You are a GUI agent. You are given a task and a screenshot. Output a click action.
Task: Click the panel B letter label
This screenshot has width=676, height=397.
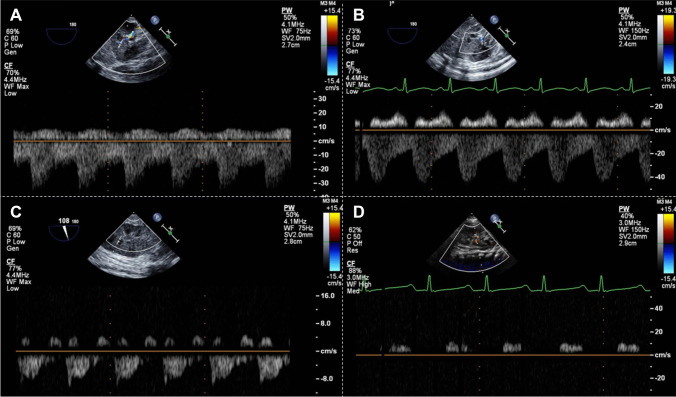coord(359,16)
